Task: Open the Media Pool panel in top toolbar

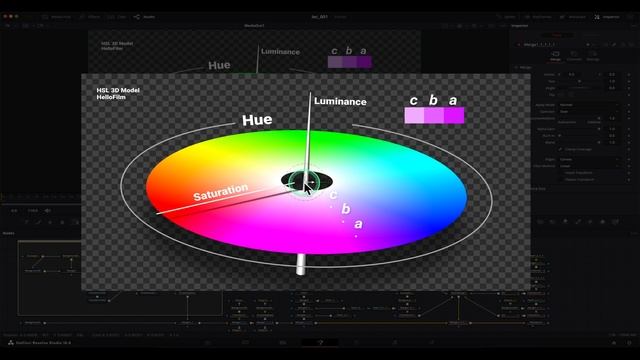Action: coord(57,17)
